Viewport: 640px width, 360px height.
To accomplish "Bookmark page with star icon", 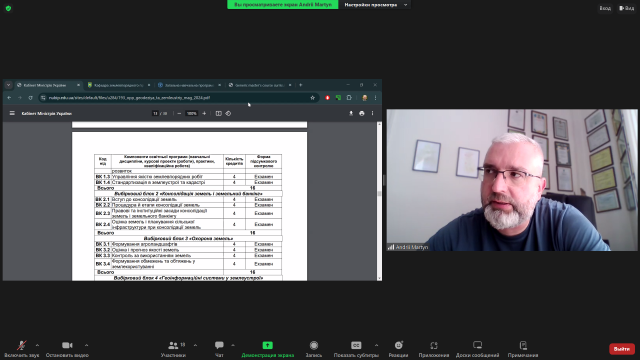I will click(313, 98).
